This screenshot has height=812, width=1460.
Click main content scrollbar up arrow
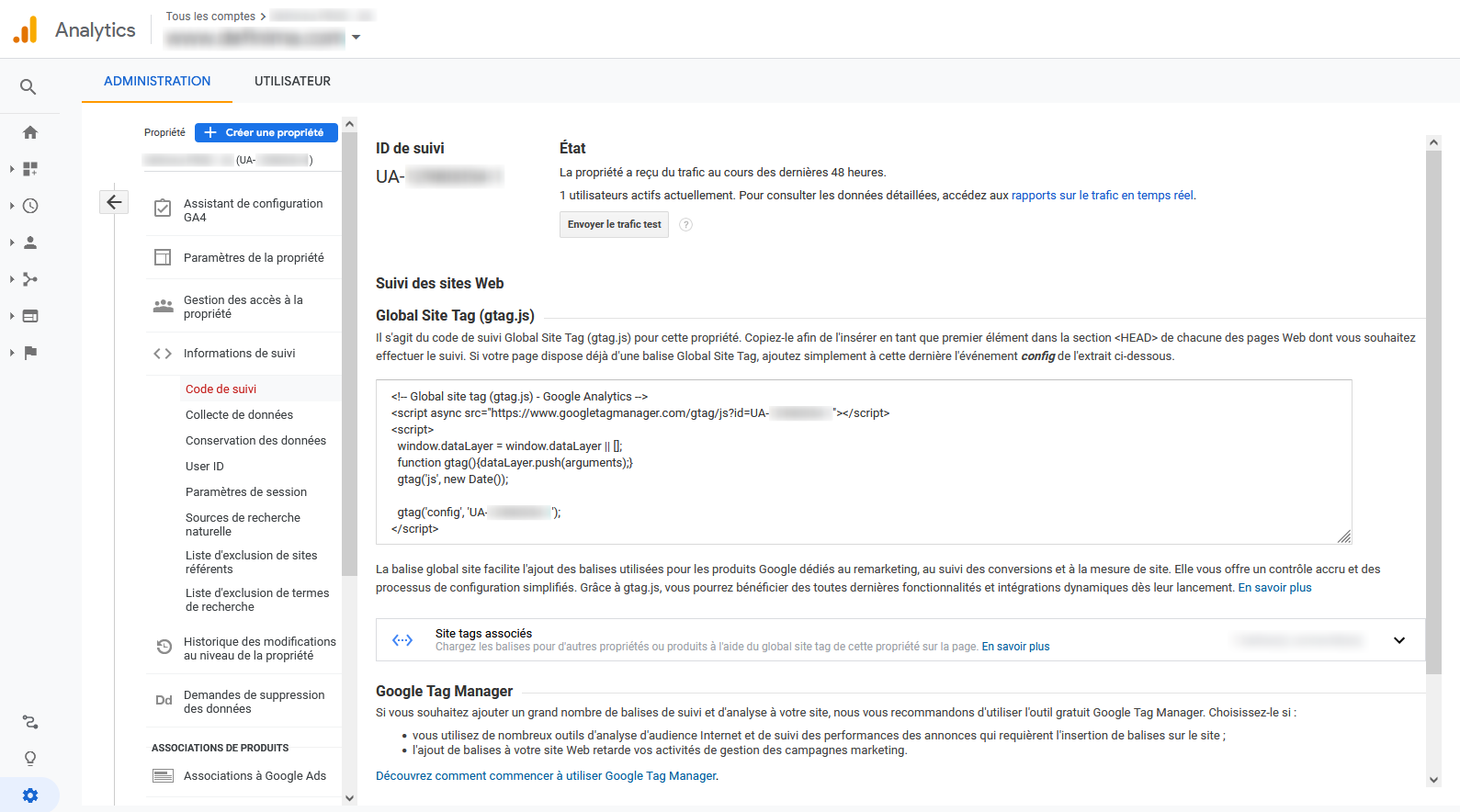[x=1433, y=143]
